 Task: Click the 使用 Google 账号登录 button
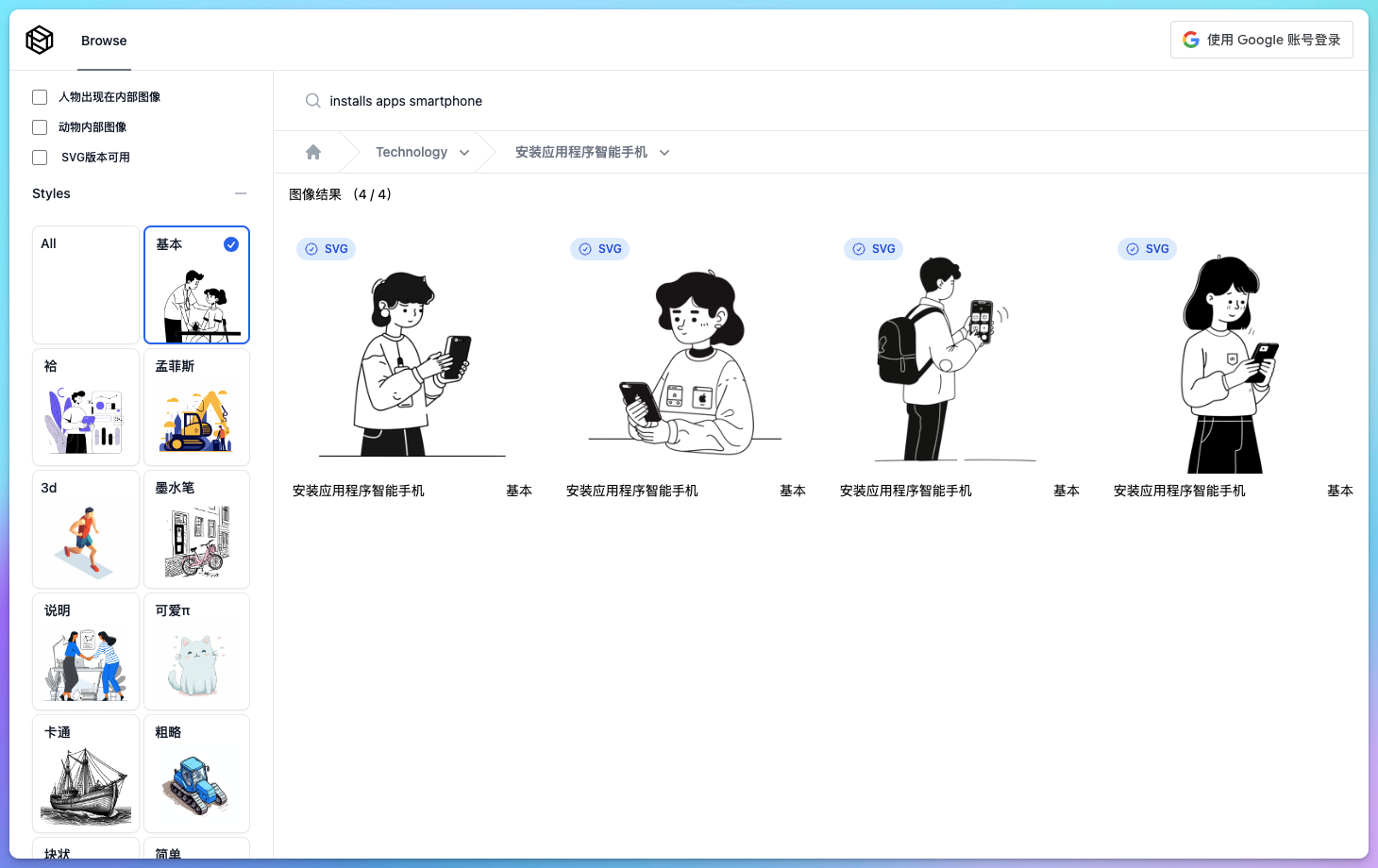(x=1262, y=39)
